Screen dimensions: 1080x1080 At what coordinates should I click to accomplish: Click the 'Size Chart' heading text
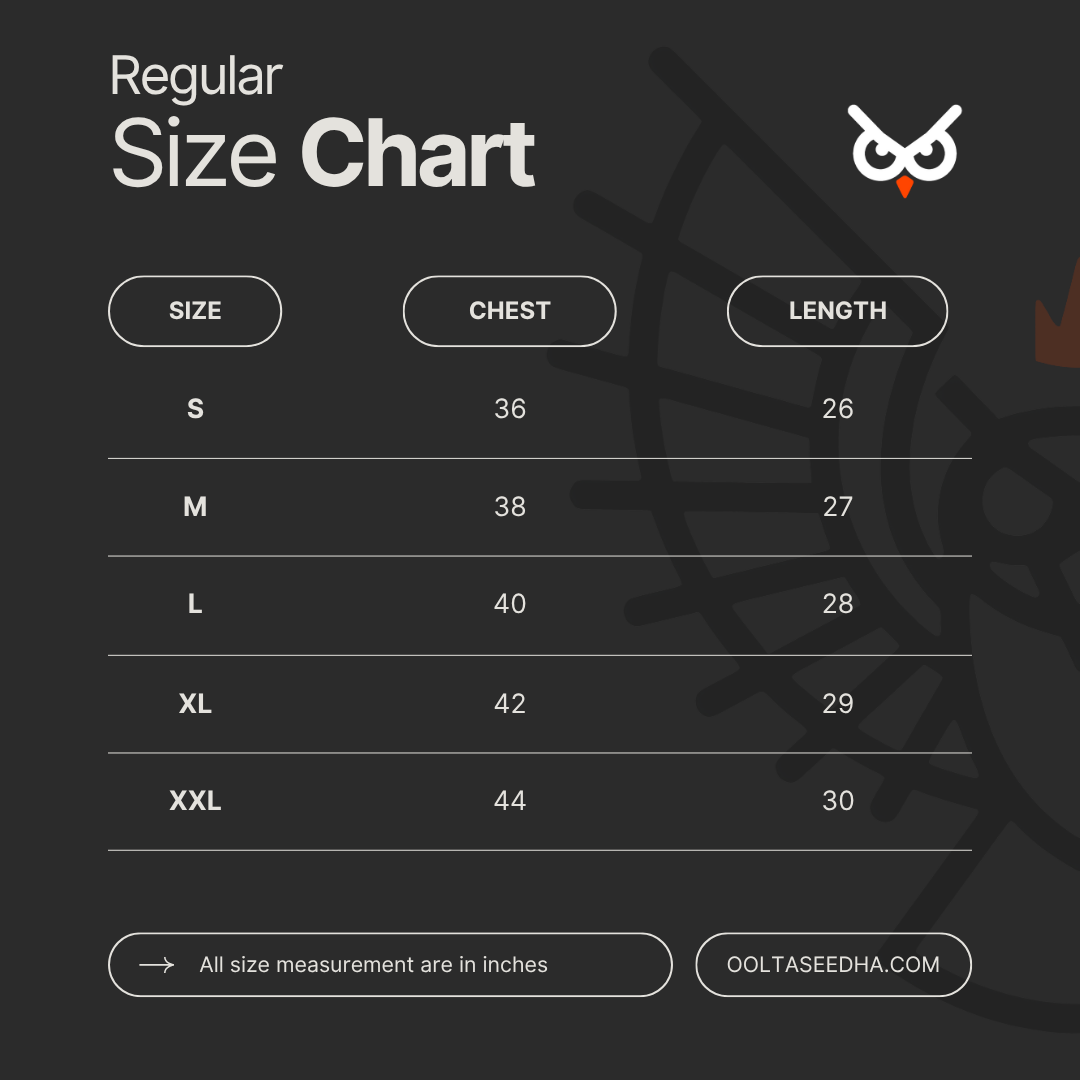(323, 154)
